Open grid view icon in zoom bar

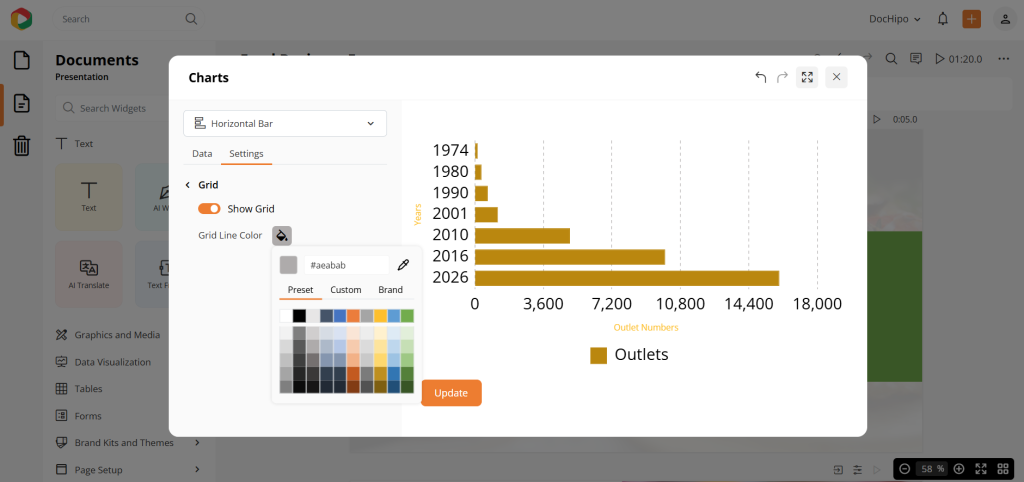coord(1003,468)
